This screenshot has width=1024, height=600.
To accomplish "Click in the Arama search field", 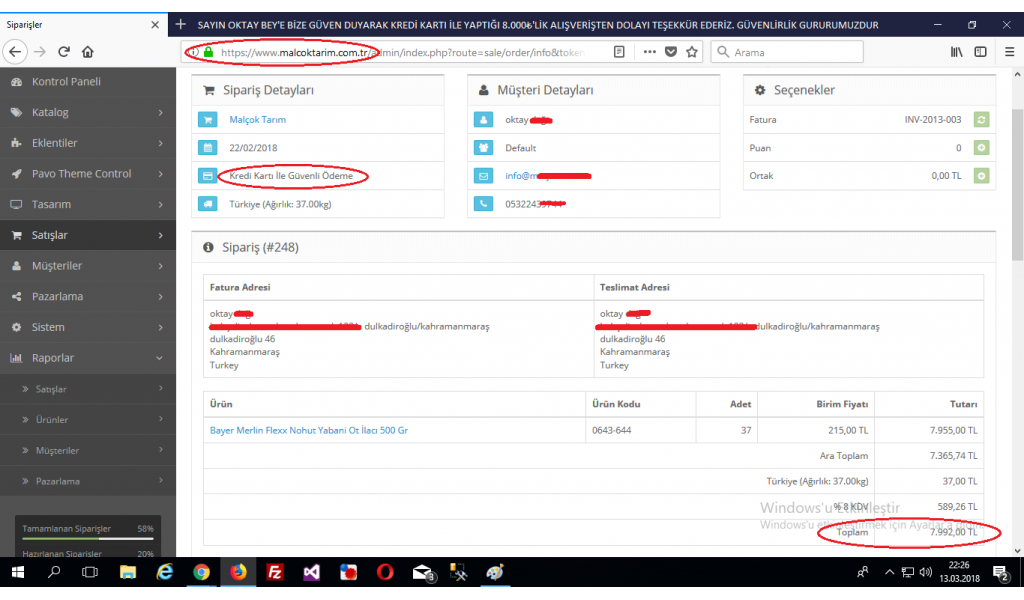I will pos(786,52).
